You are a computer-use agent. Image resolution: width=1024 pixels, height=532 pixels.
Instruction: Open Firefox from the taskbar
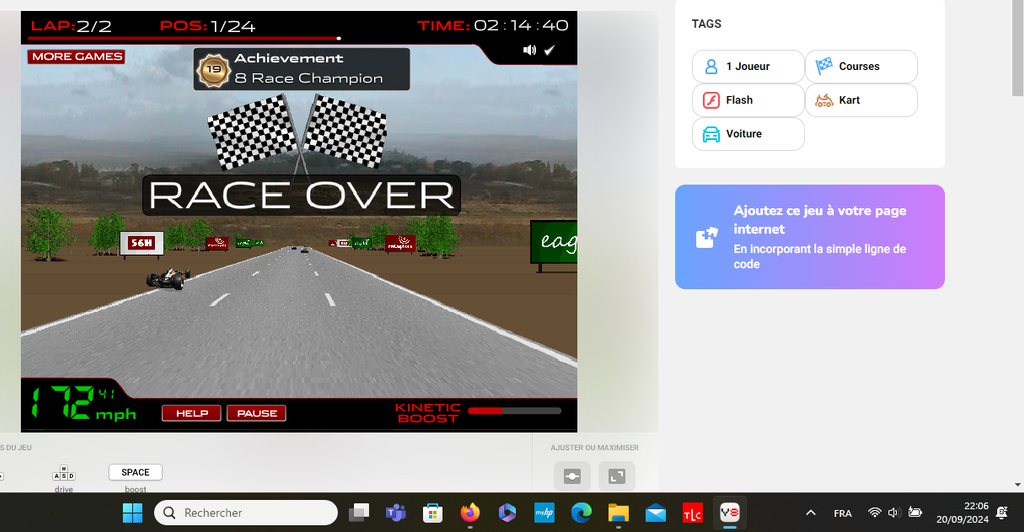470,513
